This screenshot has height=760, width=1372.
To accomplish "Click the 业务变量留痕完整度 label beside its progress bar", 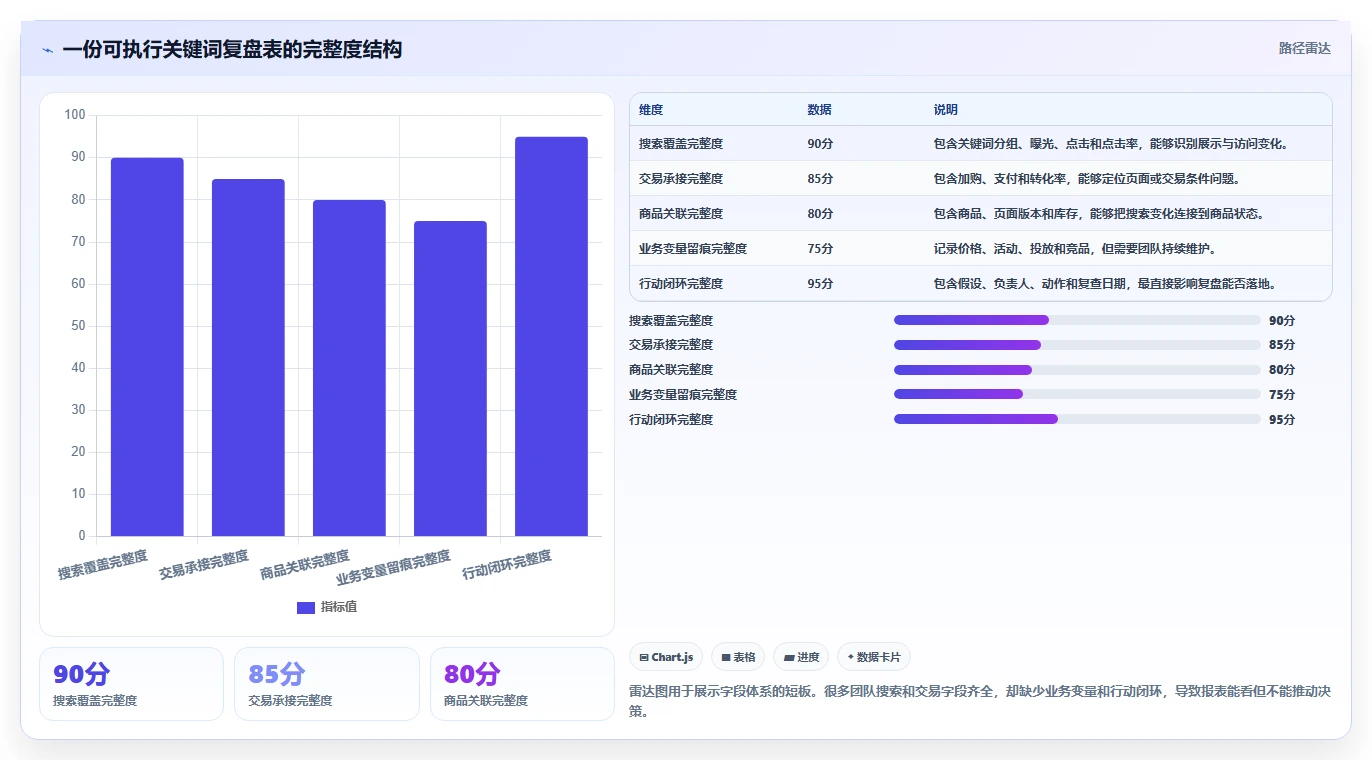I will tap(683, 395).
